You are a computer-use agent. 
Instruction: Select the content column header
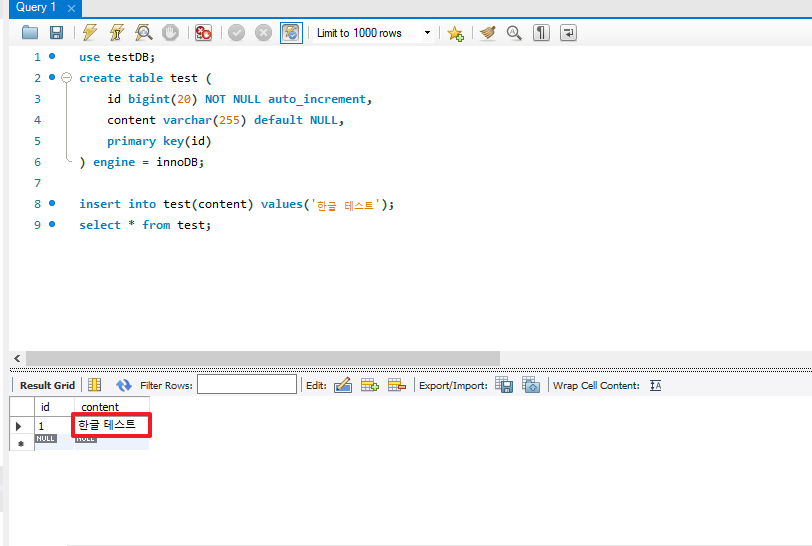click(x=112, y=407)
